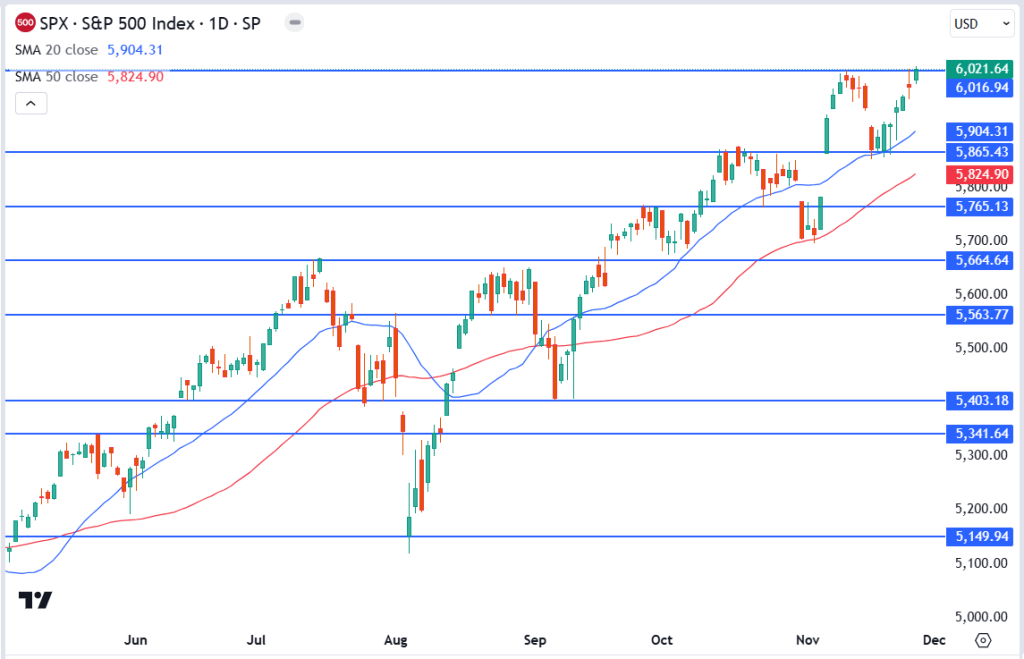Image resolution: width=1024 pixels, height=659 pixels.
Task: Click the 5,563.77 horizontal line label
Action: [980, 314]
